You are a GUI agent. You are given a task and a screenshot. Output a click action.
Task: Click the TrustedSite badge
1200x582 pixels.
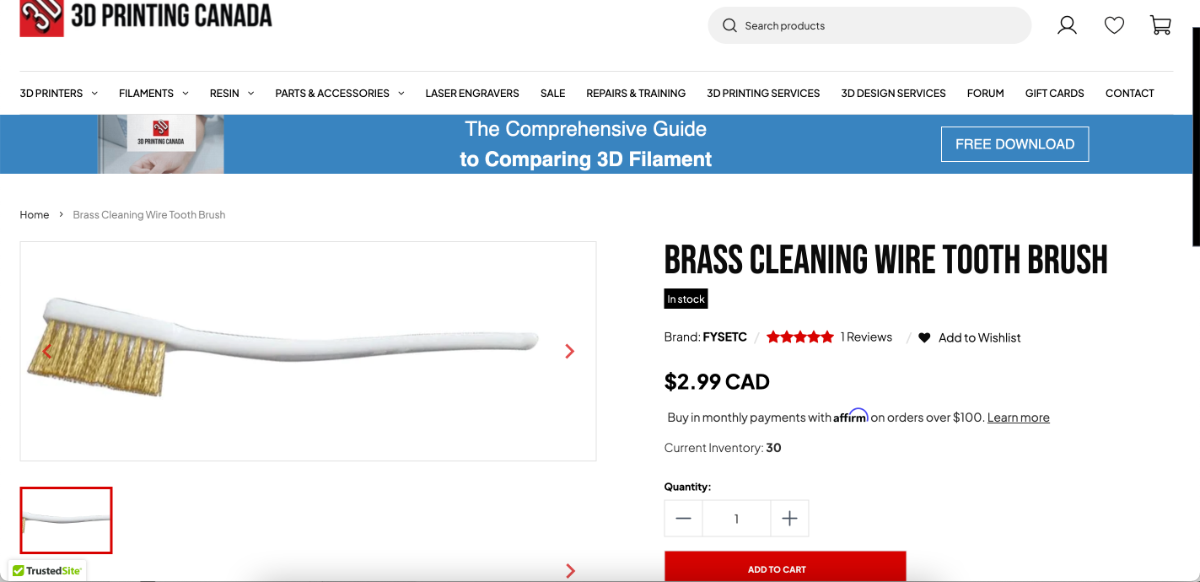coord(48,571)
